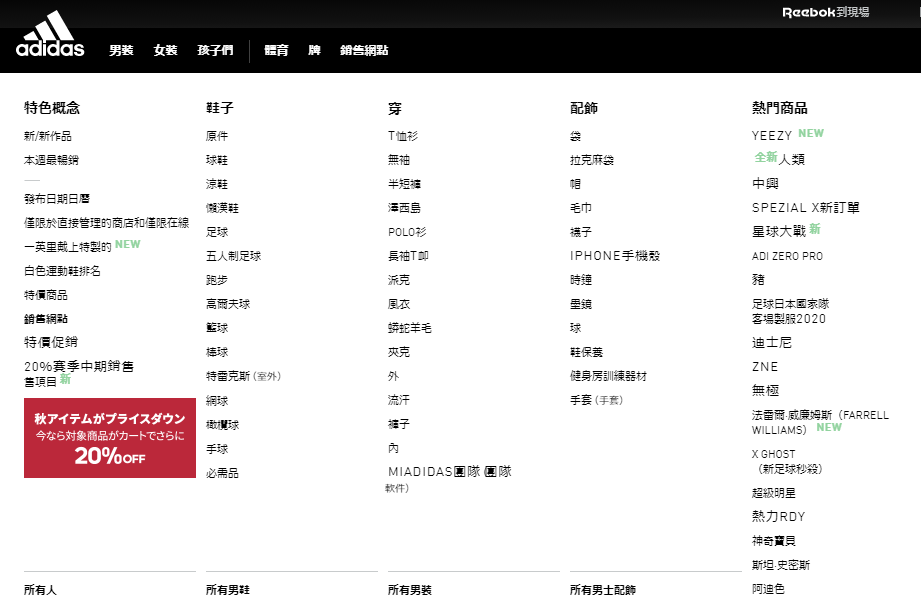Open ADI ZERO PRO link
Screen dimensions: 921x615
[x=787, y=256]
